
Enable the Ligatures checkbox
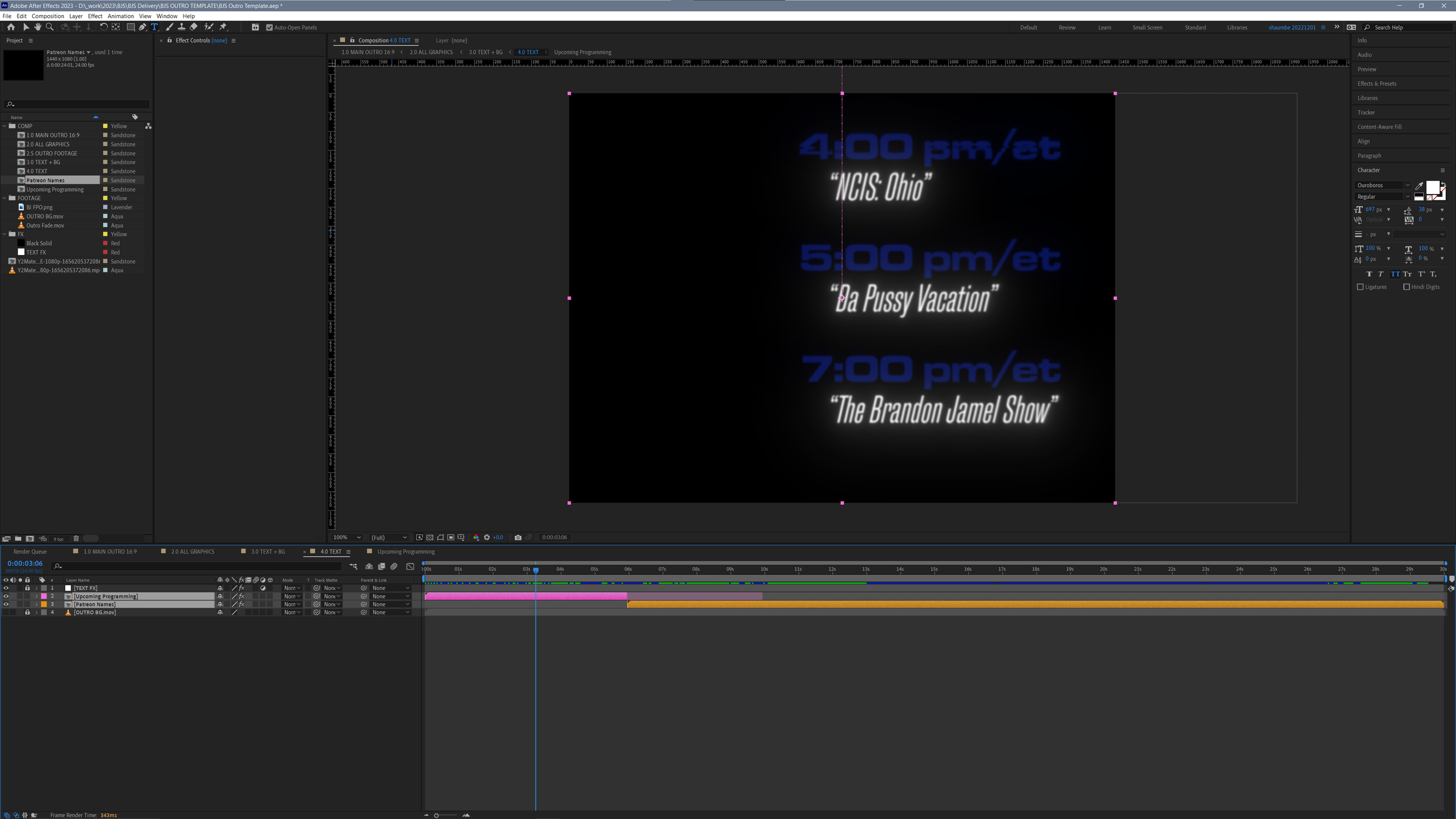click(1360, 287)
